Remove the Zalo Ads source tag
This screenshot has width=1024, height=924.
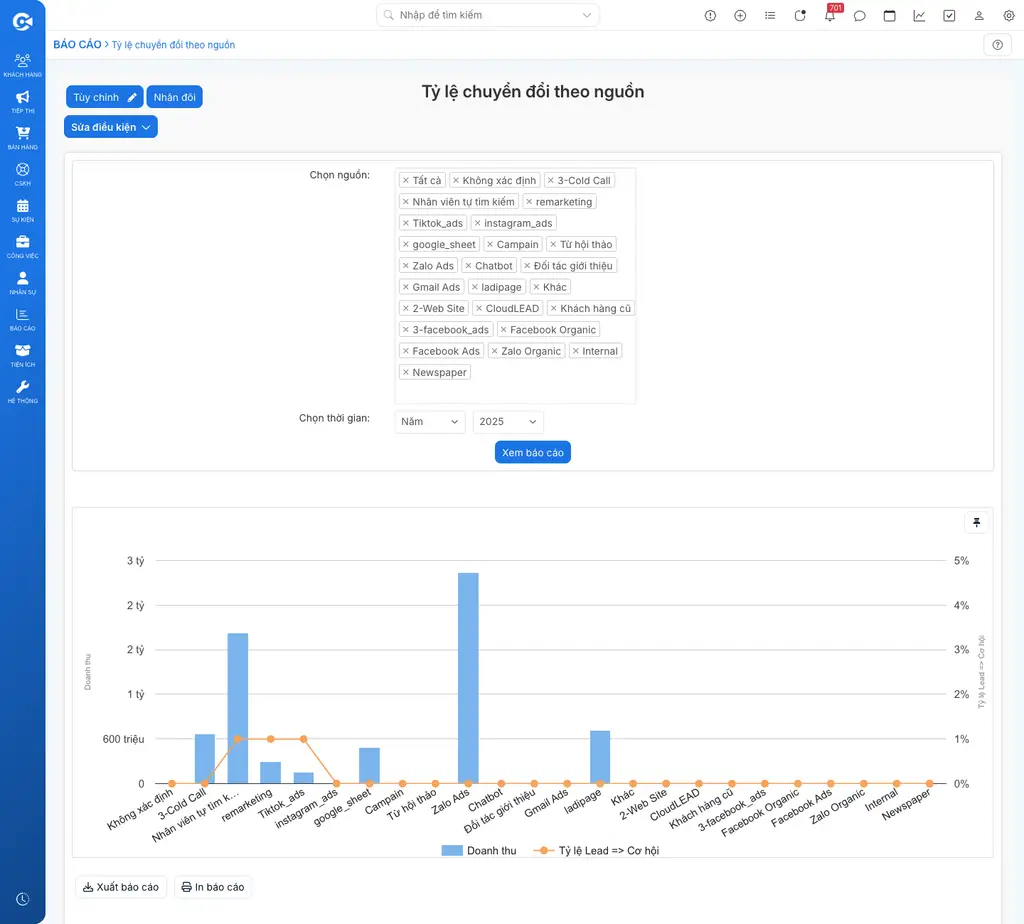point(406,266)
